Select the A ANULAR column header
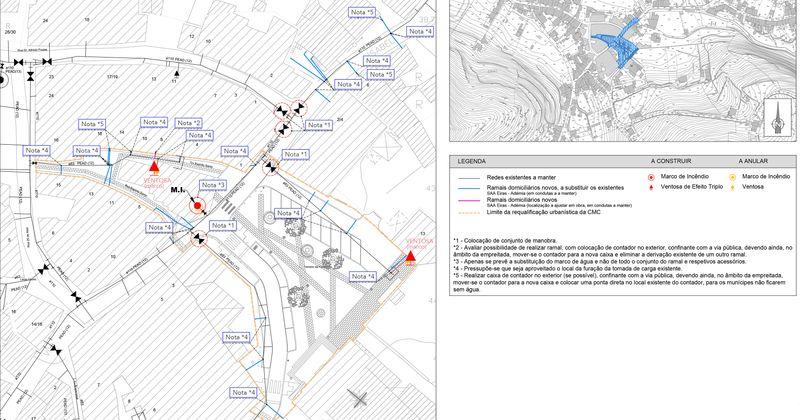Viewport: 800px width, 420px height. (753, 161)
